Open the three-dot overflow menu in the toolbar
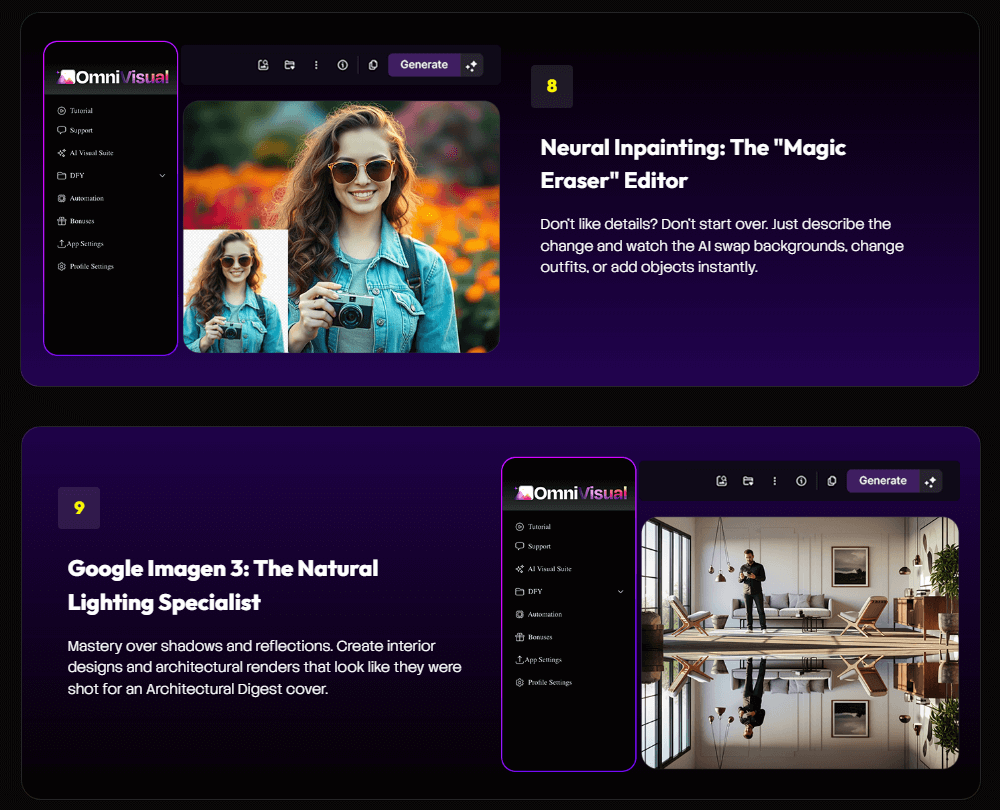The width and height of the screenshot is (1000, 810). [316, 64]
